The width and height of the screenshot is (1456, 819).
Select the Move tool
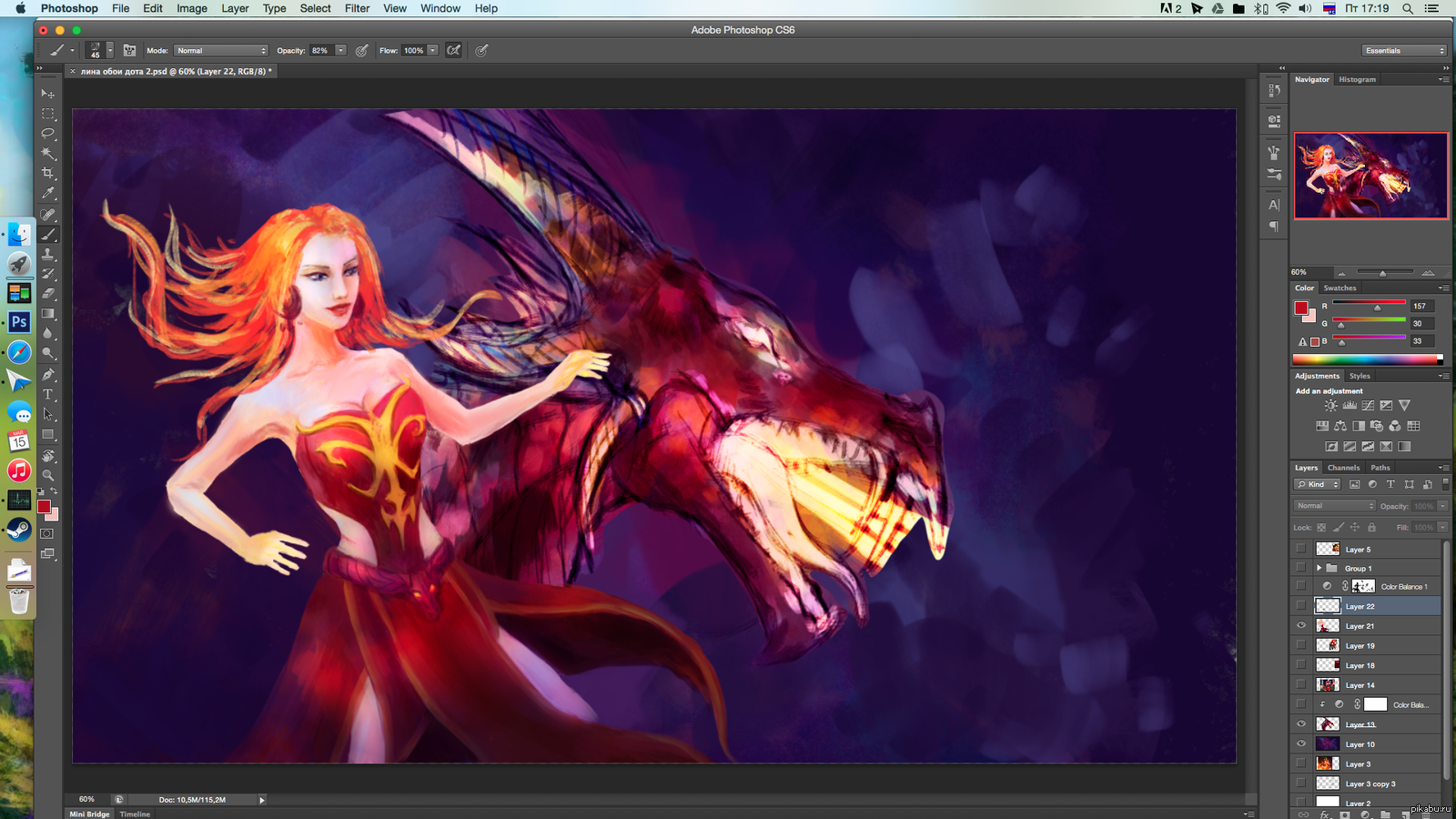pyautogui.click(x=48, y=94)
